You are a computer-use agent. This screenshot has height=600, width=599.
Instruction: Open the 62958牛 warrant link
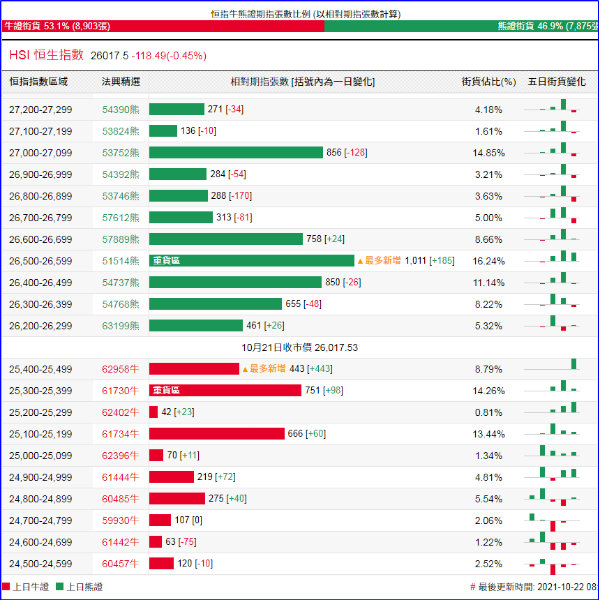point(120,369)
